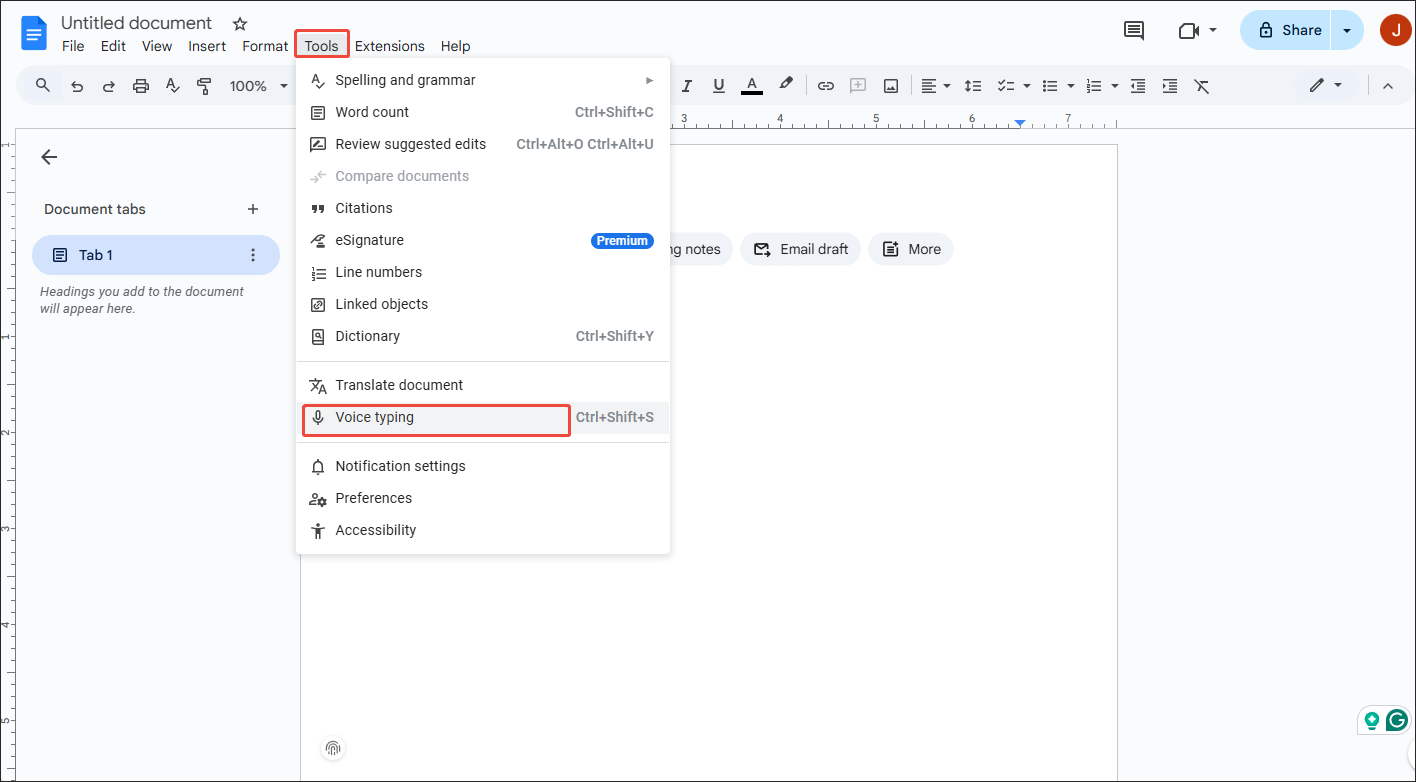Select the Paint format tool
The height and width of the screenshot is (782, 1416).
coord(204,85)
